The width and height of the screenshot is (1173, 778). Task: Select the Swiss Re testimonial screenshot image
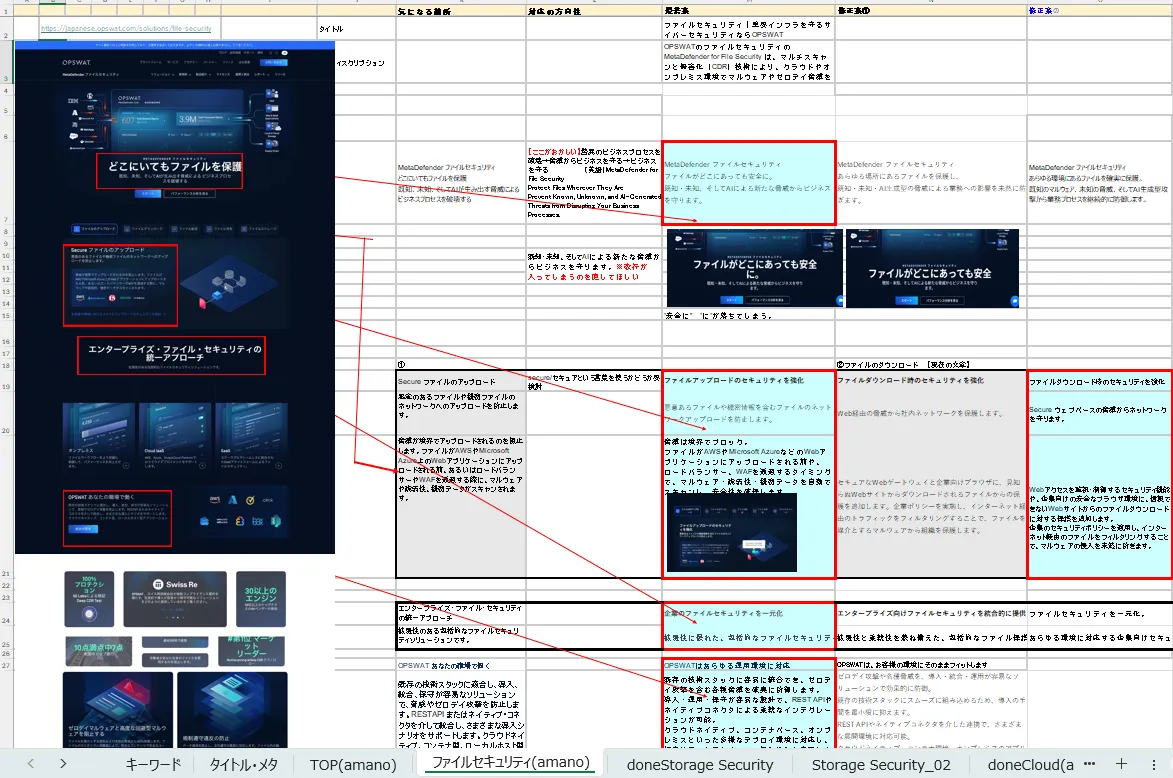pos(175,599)
